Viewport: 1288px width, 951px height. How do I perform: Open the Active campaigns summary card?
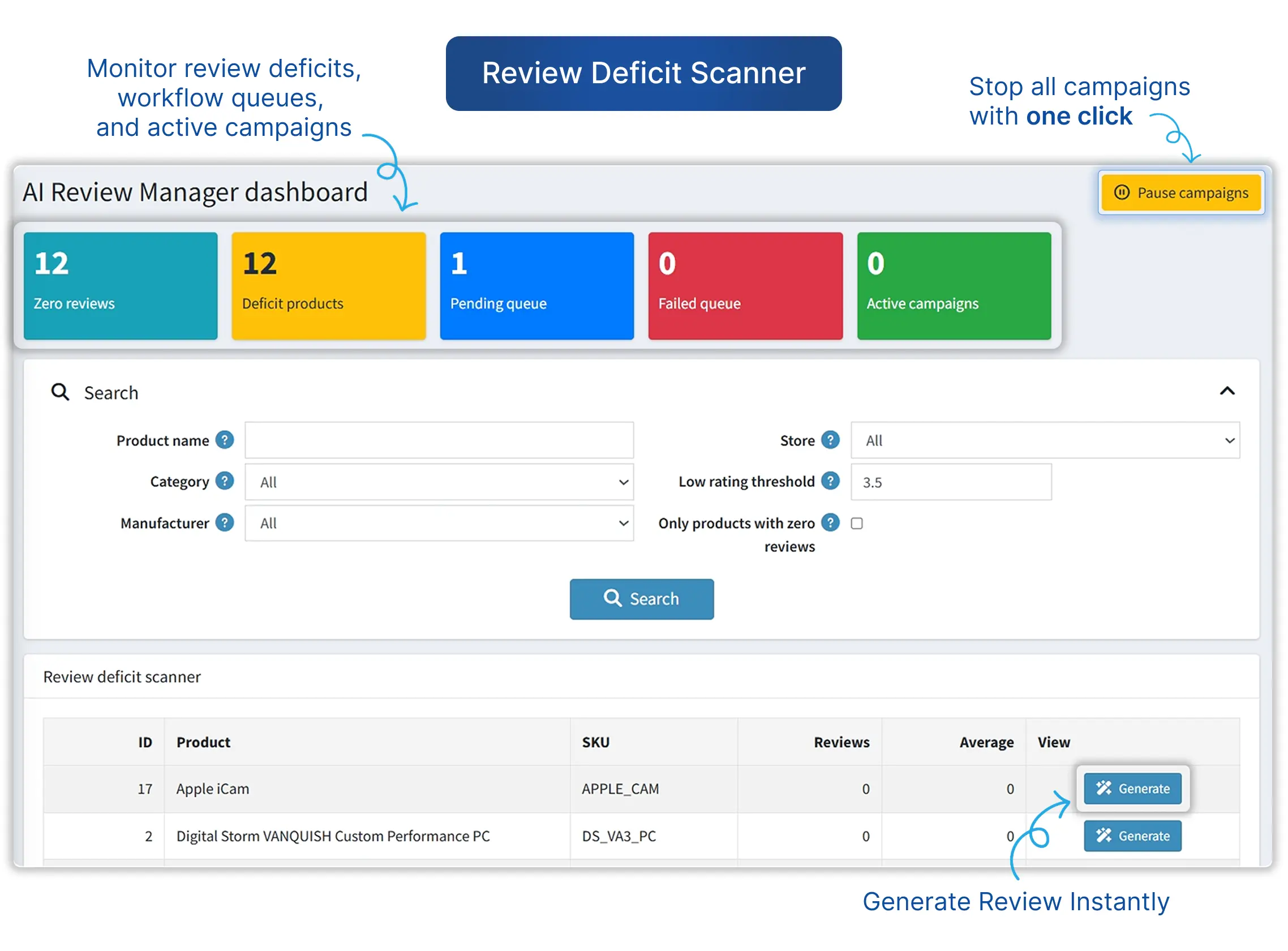954,285
